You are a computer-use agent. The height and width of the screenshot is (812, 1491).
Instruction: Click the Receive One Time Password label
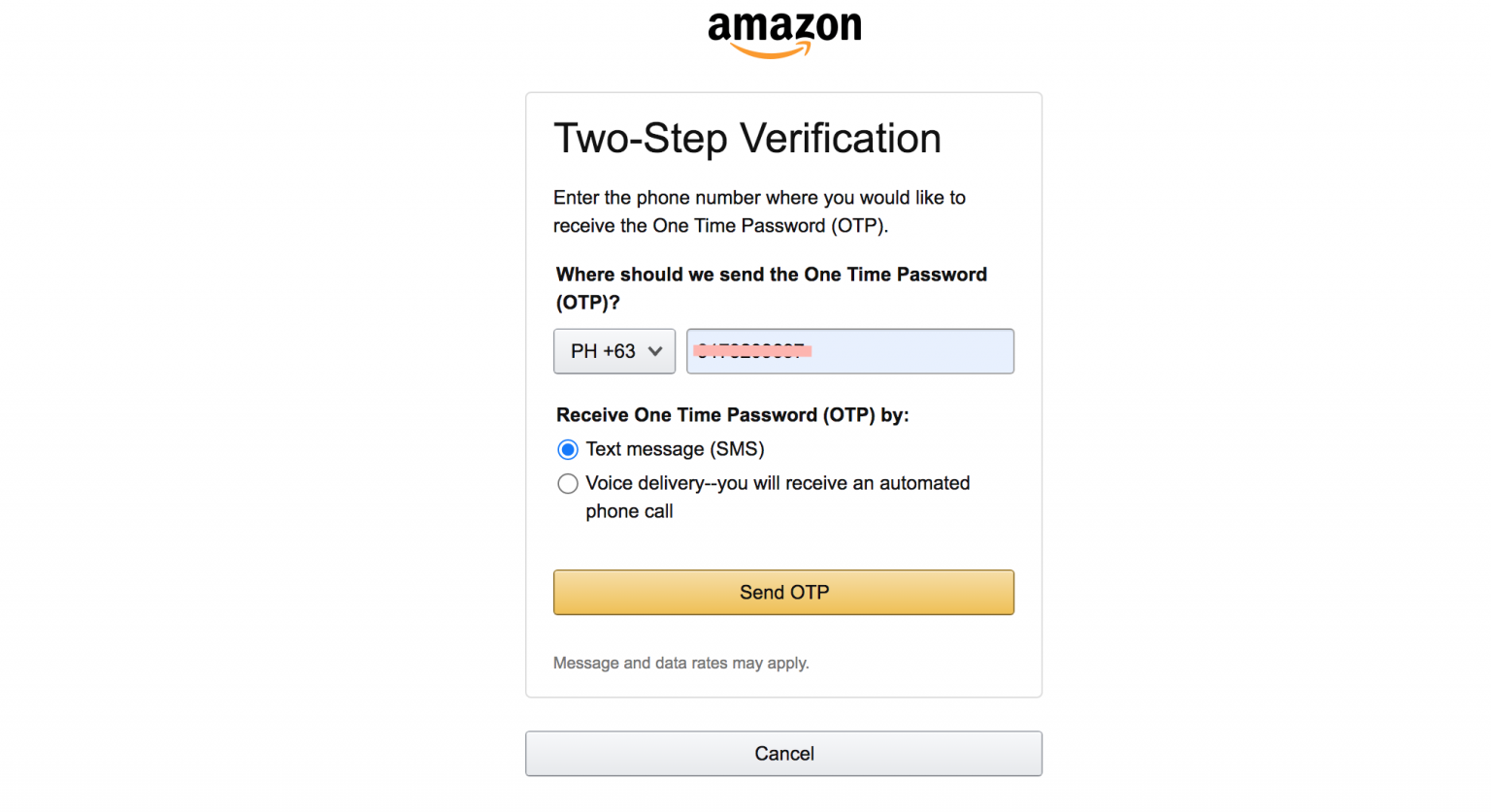(x=732, y=414)
